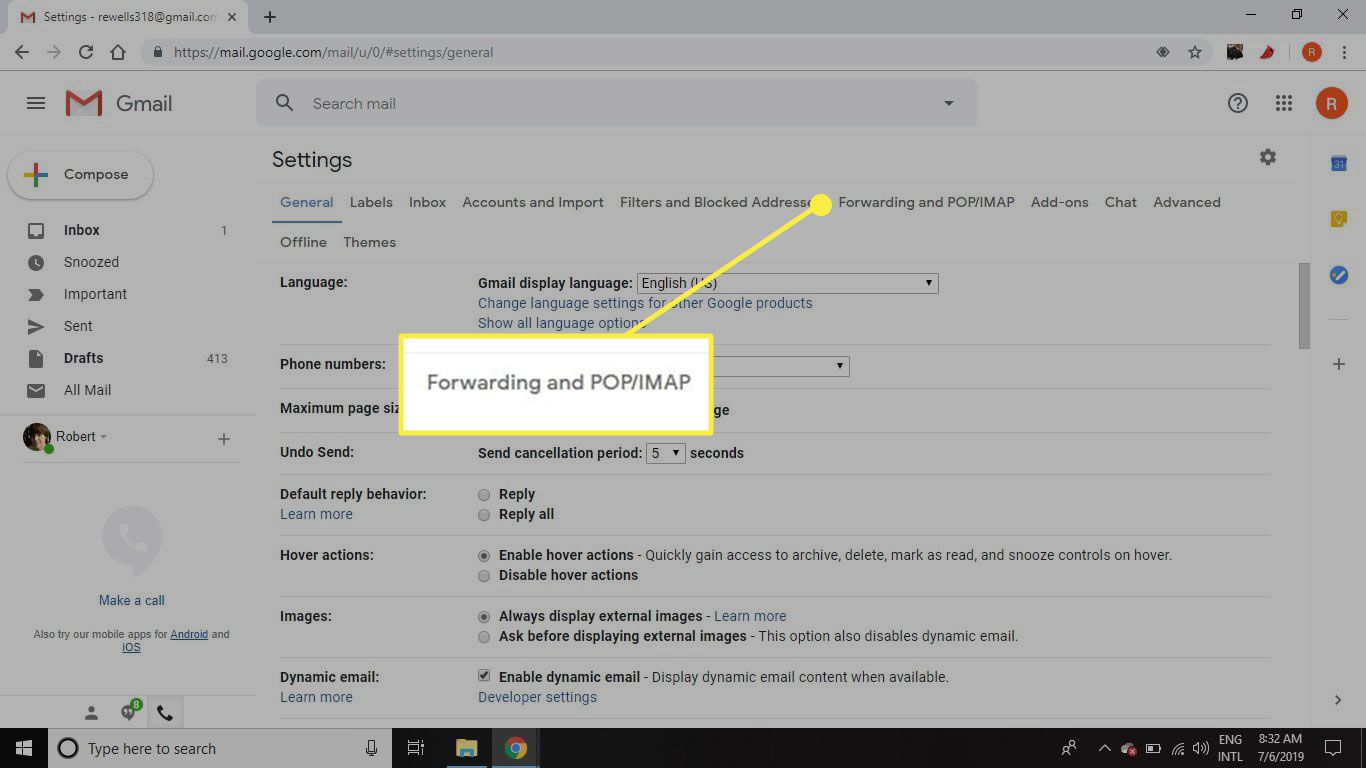Click the Compose button
This screenshot has height=768, width=1366.
point(81,175)
